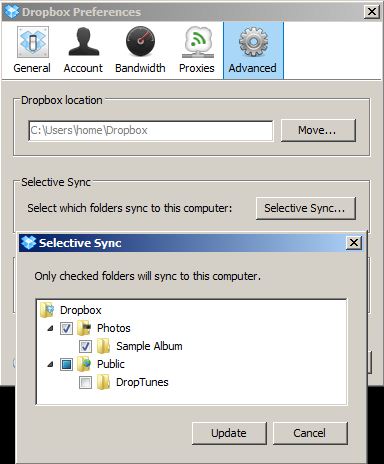Click Dropbox logo in Preferences title bar
Screen dimensions: 384x464
12,12
